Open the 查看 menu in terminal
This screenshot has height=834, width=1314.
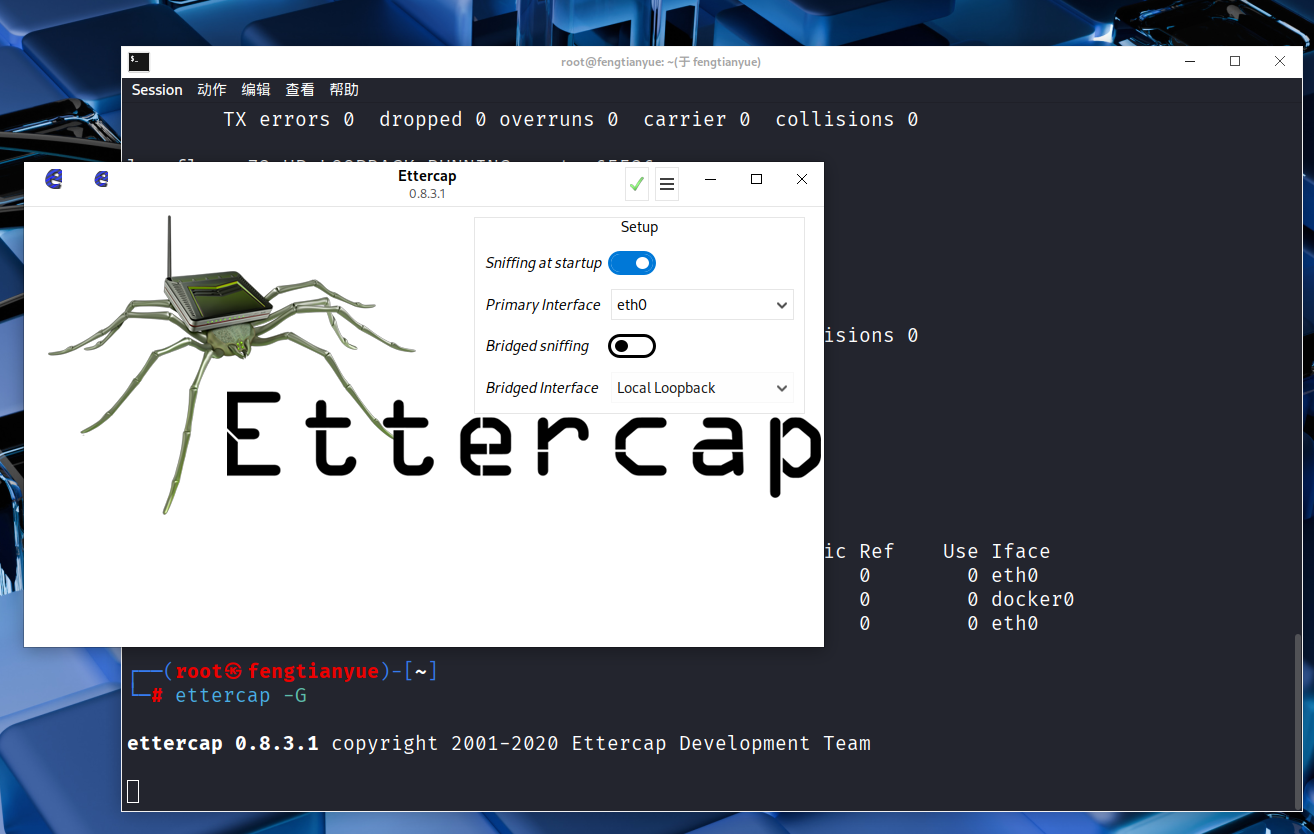click(x=300, y=90)
